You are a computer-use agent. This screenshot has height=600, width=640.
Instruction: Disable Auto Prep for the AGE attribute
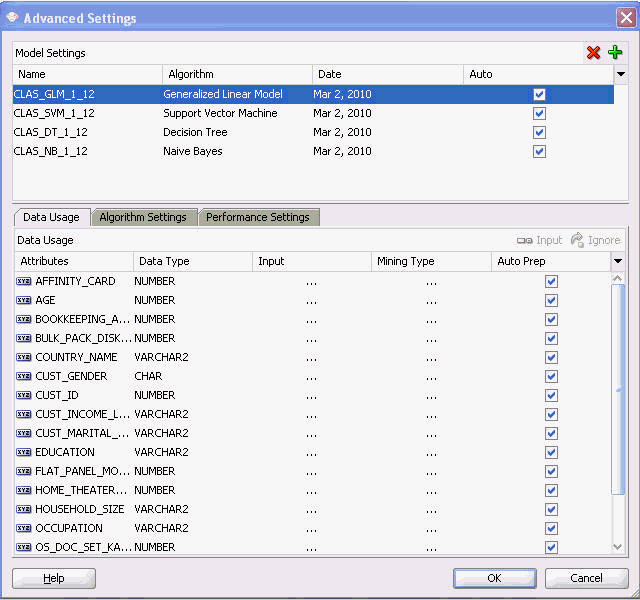coord(551,300)
